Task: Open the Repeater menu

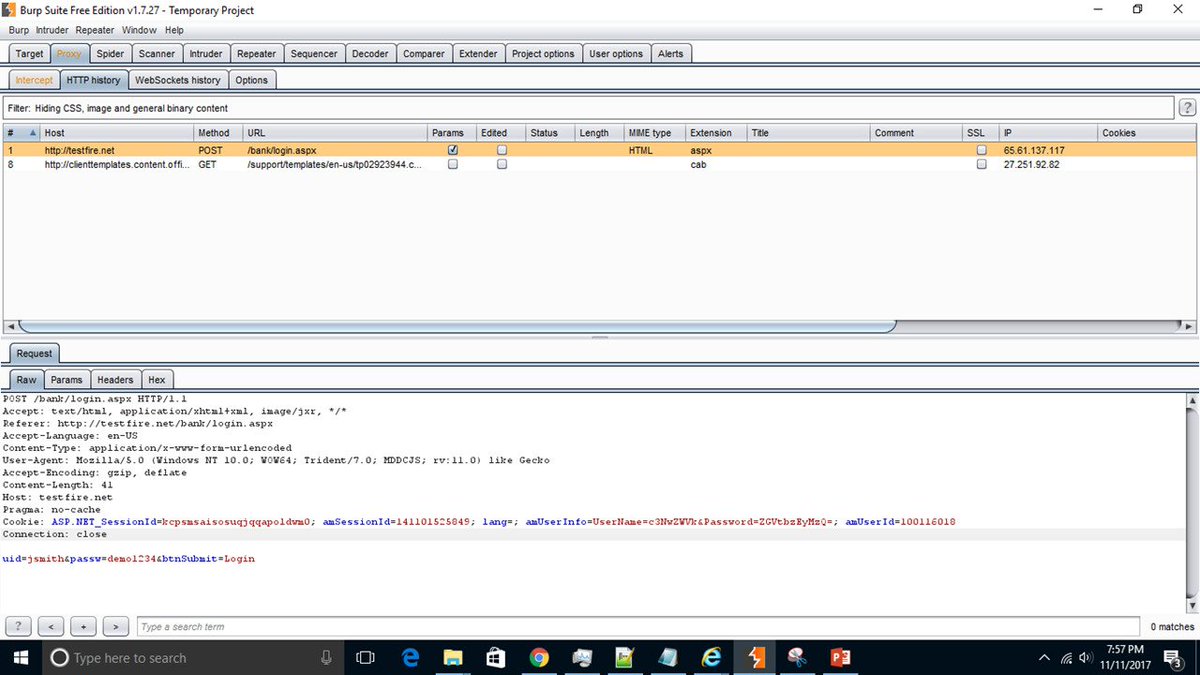Action: coord(95,31)
